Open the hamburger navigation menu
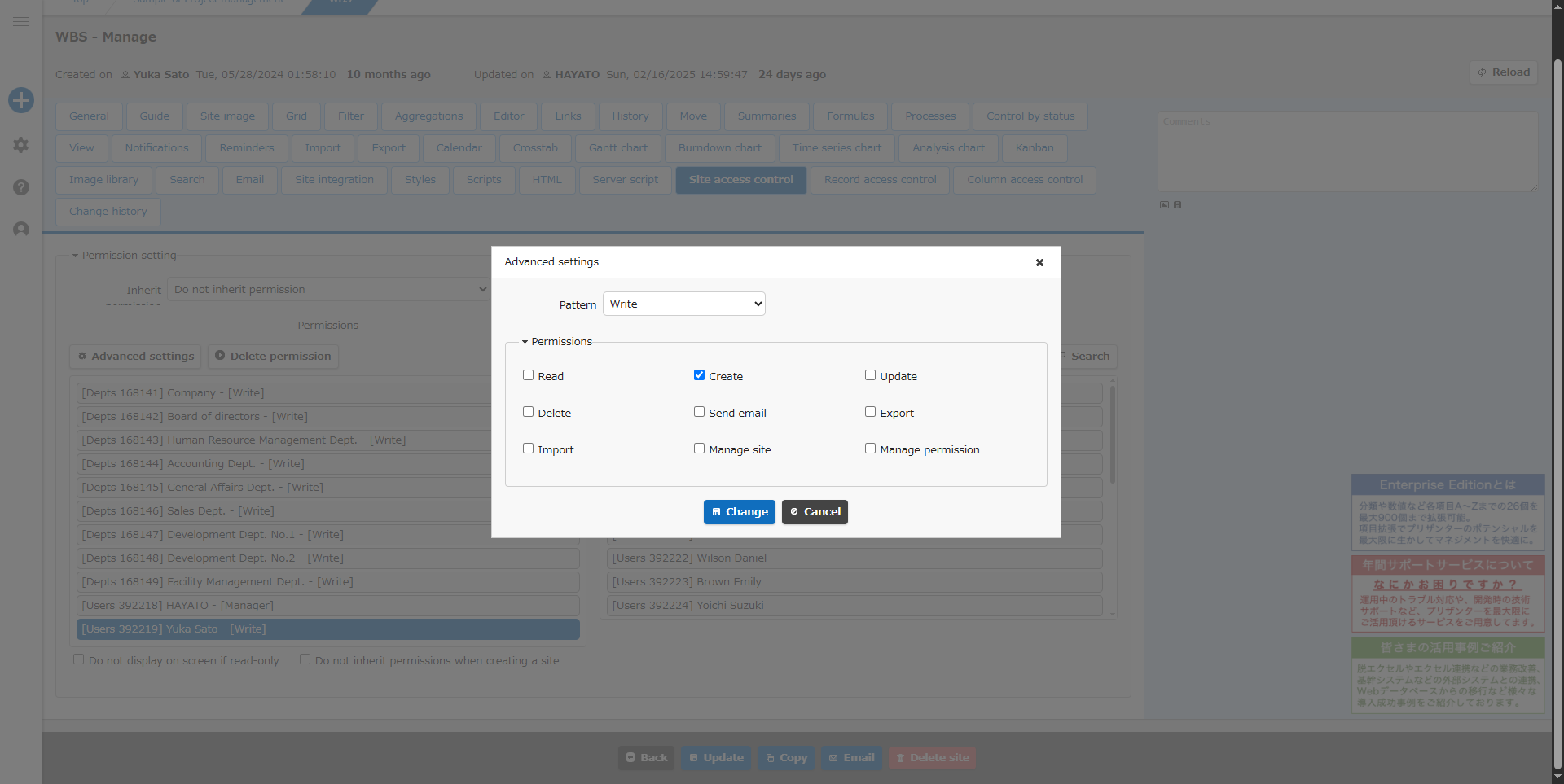Screen dimensions: 1564x784 pos(21,21)
